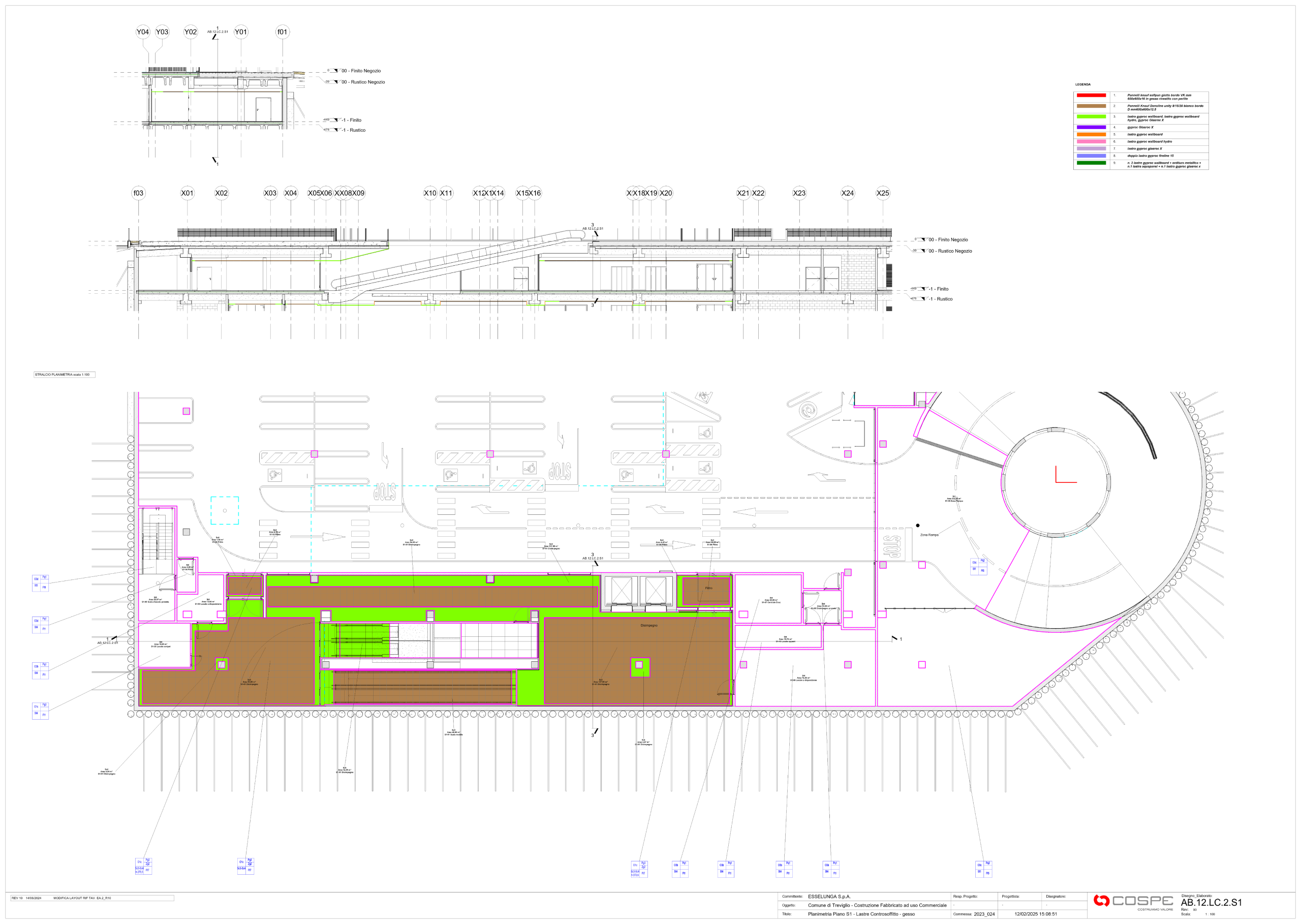This screenshot has height=924, width=1301.
Task: Pick the X22 grid axis bubble
Action: click(x=758, y=193)
